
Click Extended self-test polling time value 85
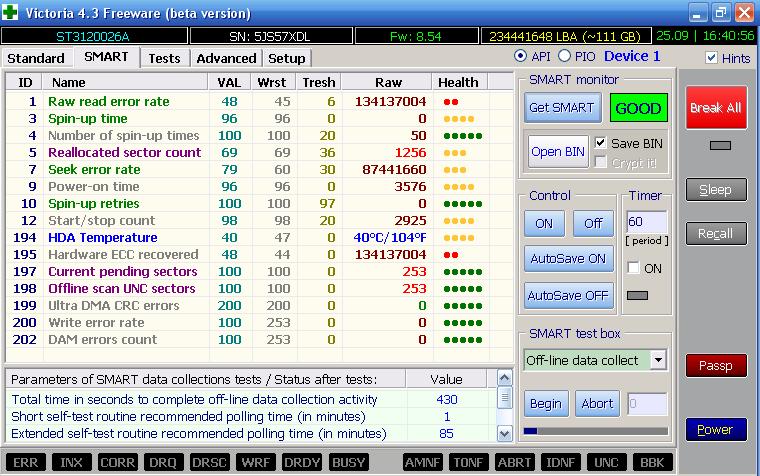(x=446, y=433)
